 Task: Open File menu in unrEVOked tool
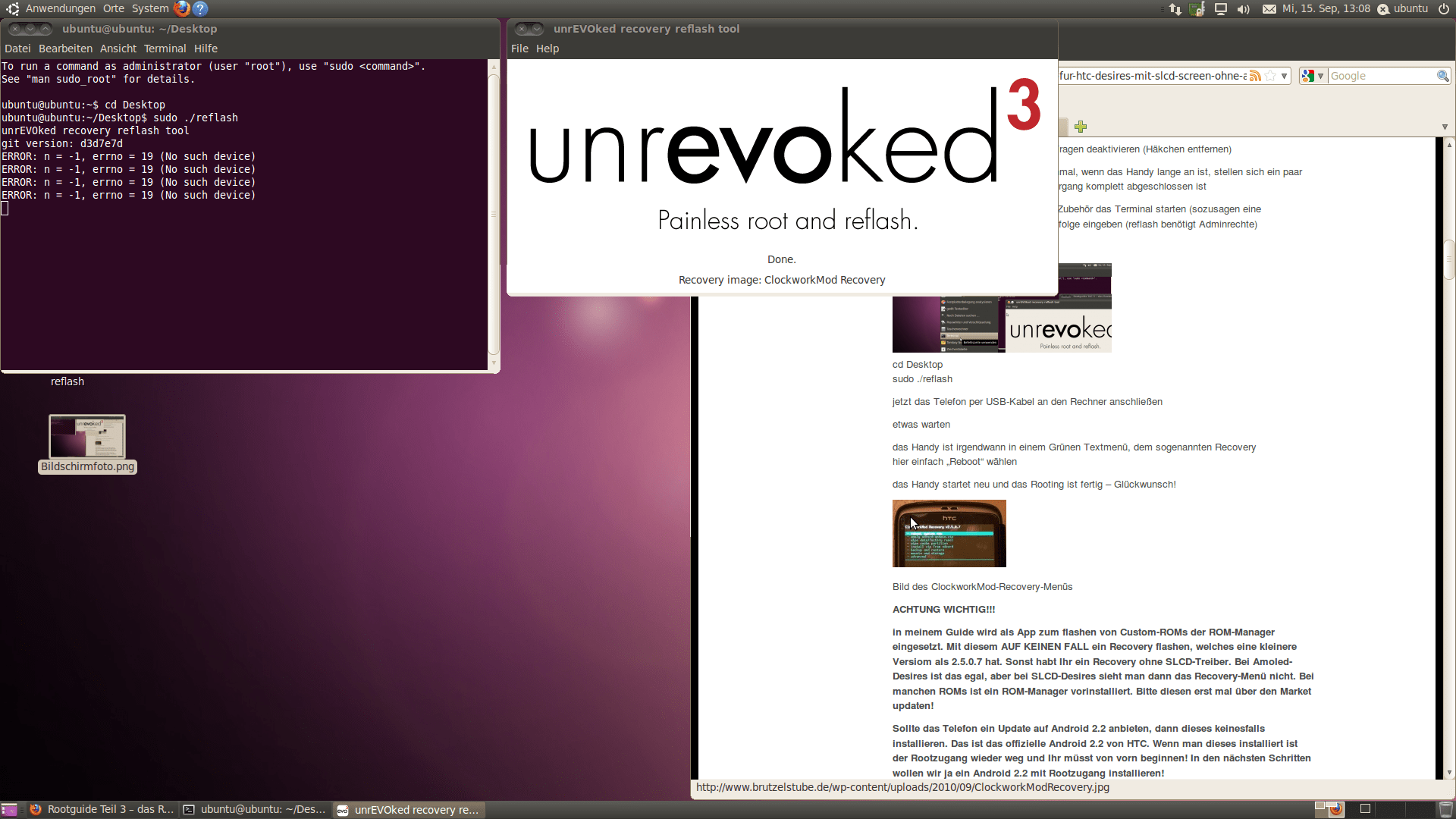pyautogui.click(x=519, y=49)
